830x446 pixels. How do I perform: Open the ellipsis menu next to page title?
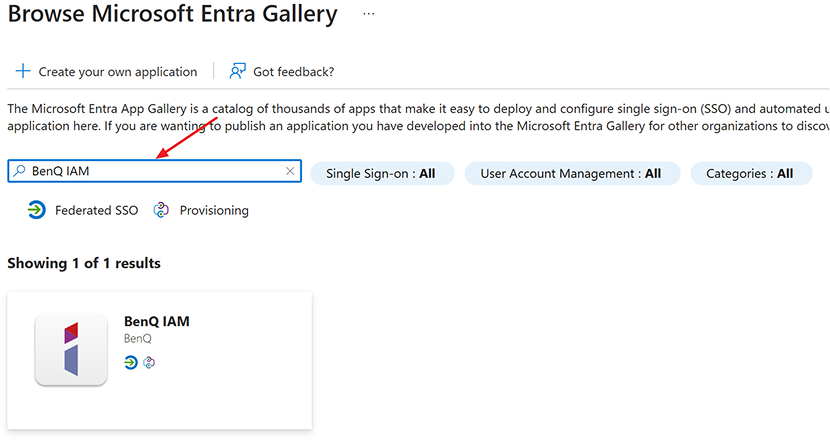coord(369,15)
